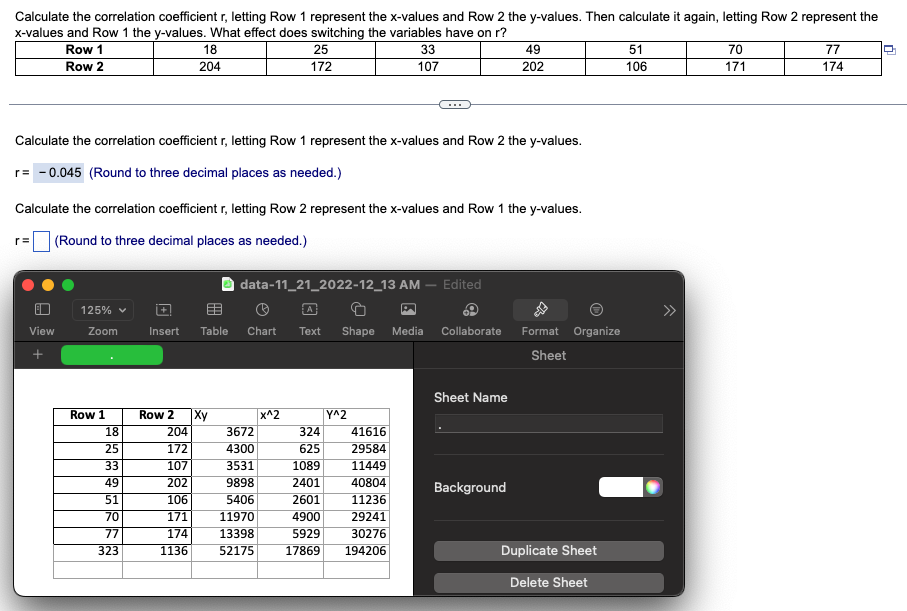907x611 pixels.
Task: Click the value 49 in the problem table
Action: (x=533, y=50)
